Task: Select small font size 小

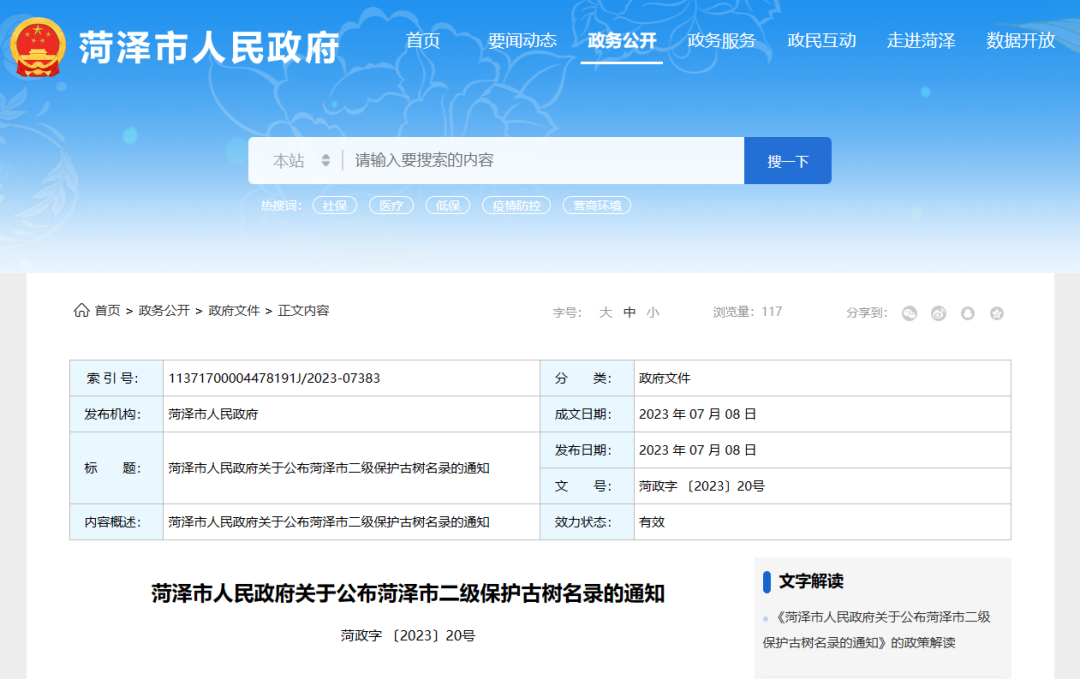Action: point(652,312)
